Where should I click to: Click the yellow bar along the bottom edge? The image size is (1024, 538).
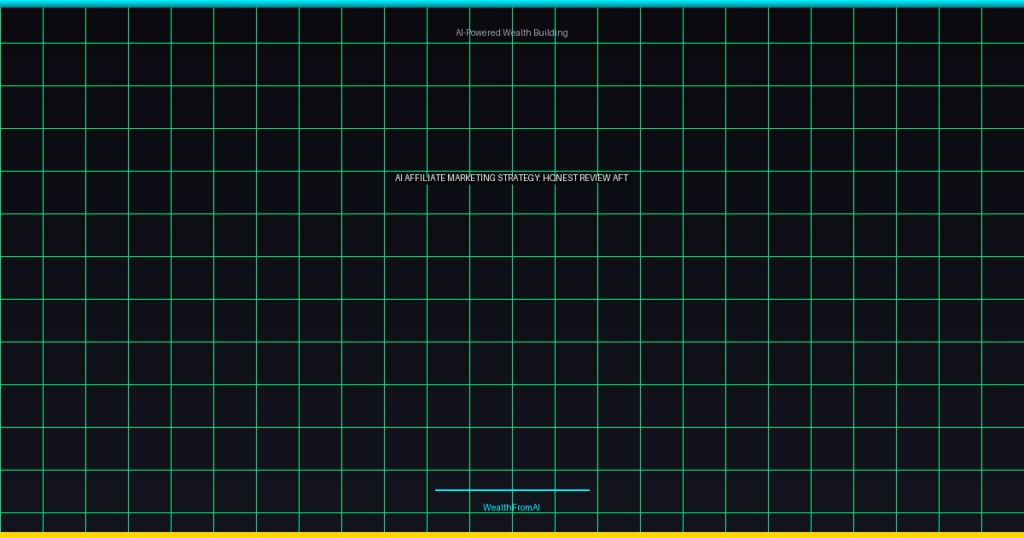[x=512, y=534]
